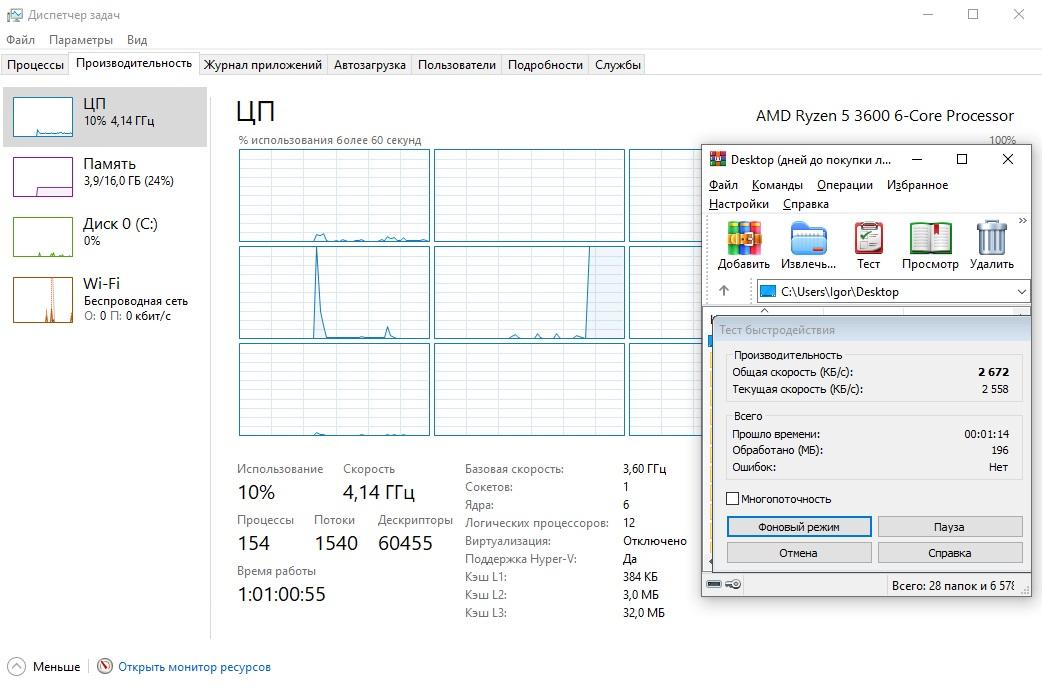Switch to the Автозагрузка tab
This screenshot has height=691, width=1042.
(369, 64)
